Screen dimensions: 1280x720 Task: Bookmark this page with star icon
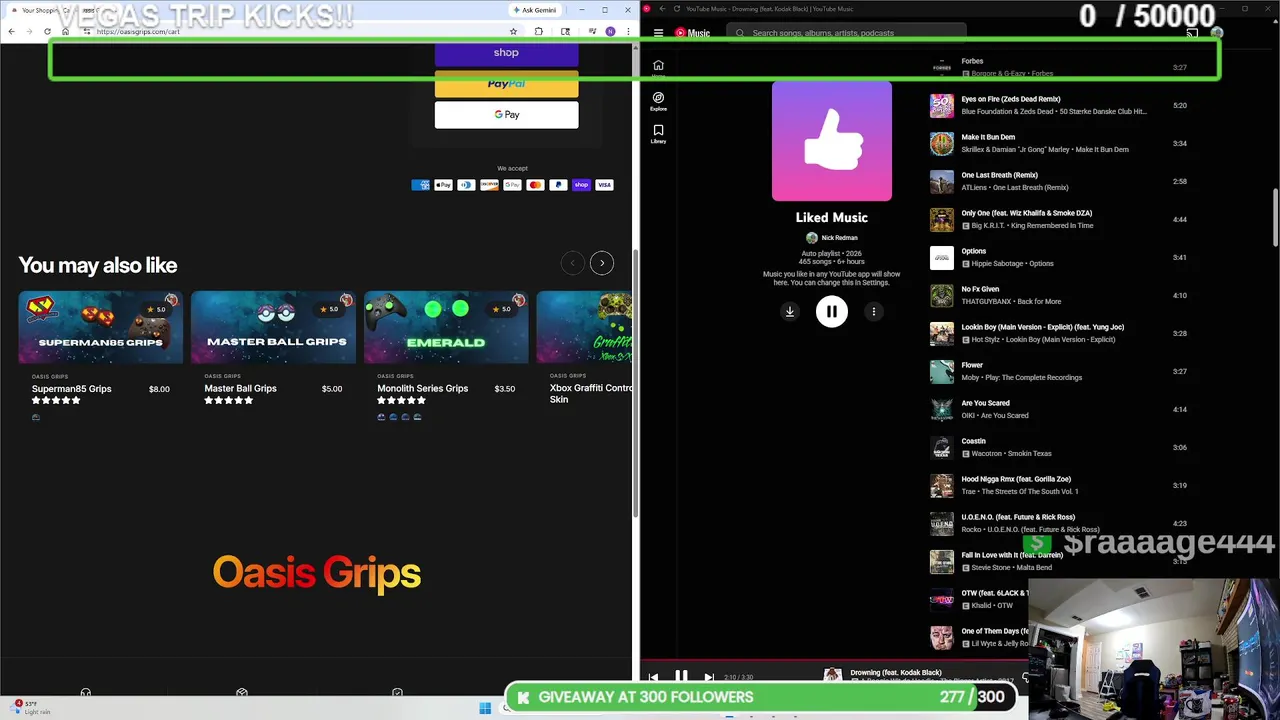tap(513, 32)
